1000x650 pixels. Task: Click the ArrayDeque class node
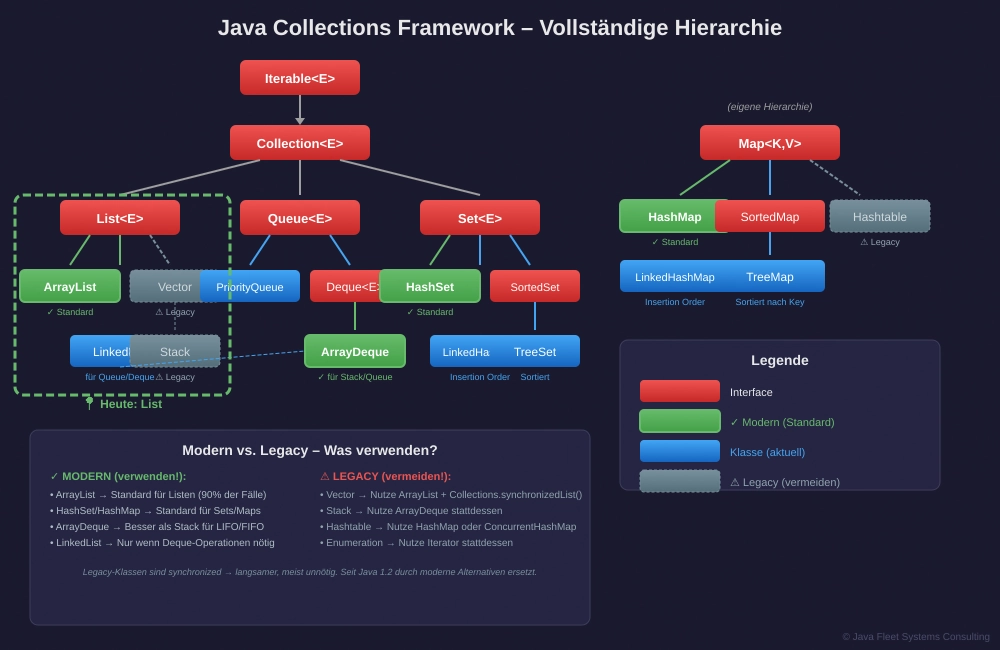[x=355, y=351]
